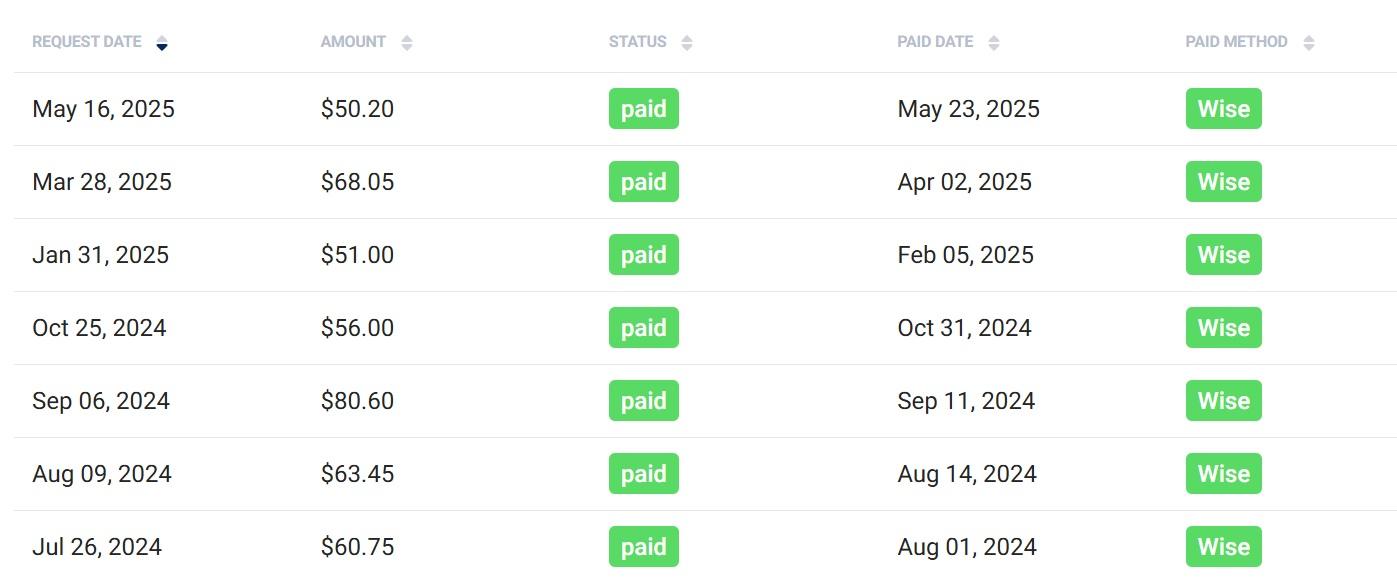
Task: Click the Request Date column header
Action: (87, 42)
